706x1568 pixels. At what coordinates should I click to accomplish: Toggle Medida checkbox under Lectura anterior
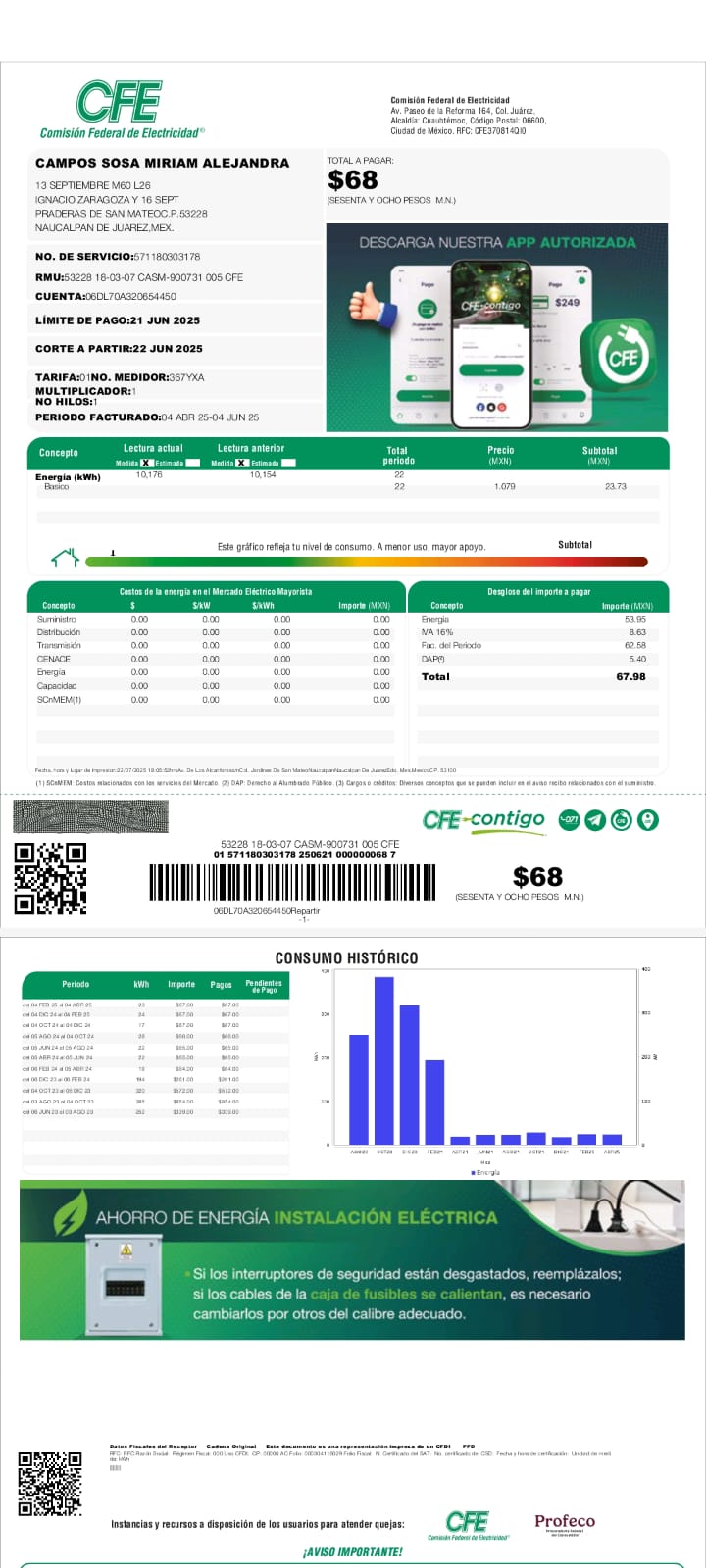(242, 463)
